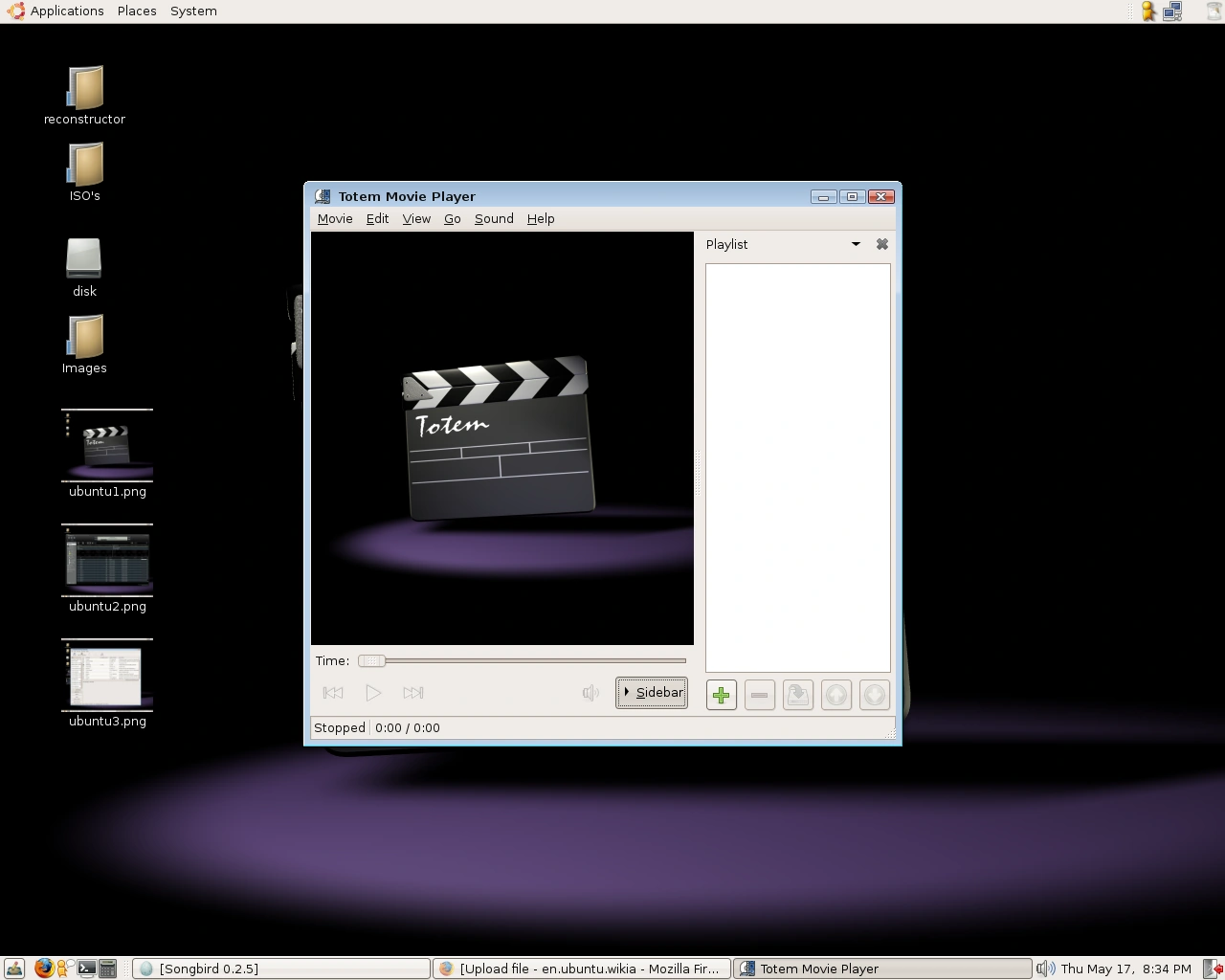Click the playlist remove (minus) button
This screenshot has height=980, width=1225.
click(x=760, y=695)
